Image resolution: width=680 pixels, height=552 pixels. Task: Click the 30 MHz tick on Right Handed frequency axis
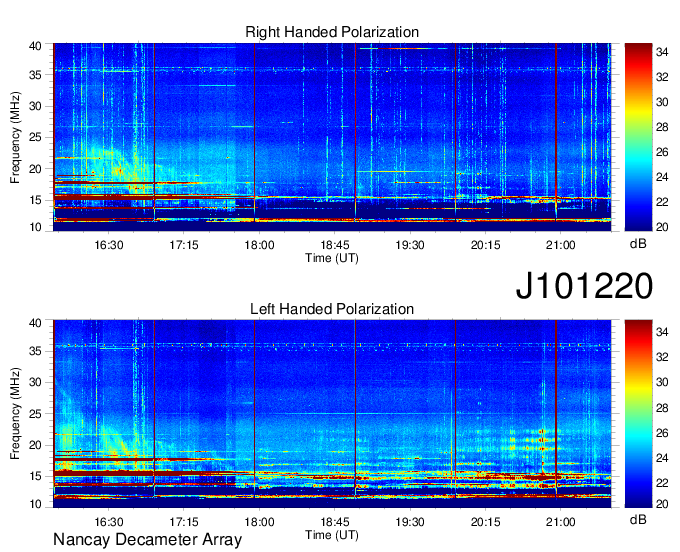click(x=35, y=106)
